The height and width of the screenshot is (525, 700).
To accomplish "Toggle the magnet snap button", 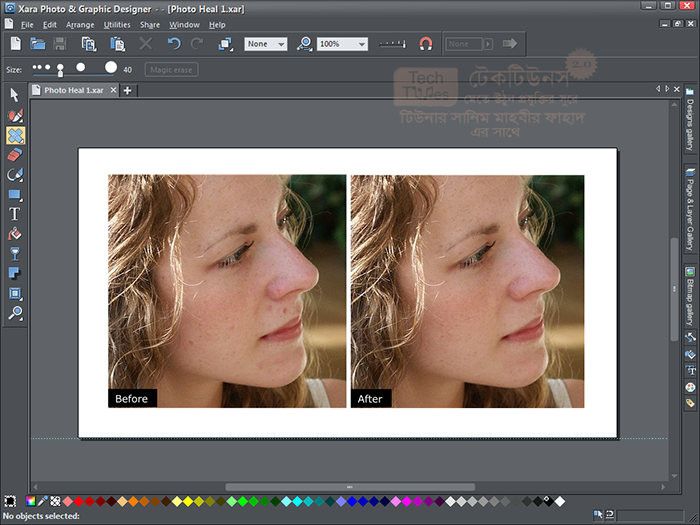I will (426, 44).
